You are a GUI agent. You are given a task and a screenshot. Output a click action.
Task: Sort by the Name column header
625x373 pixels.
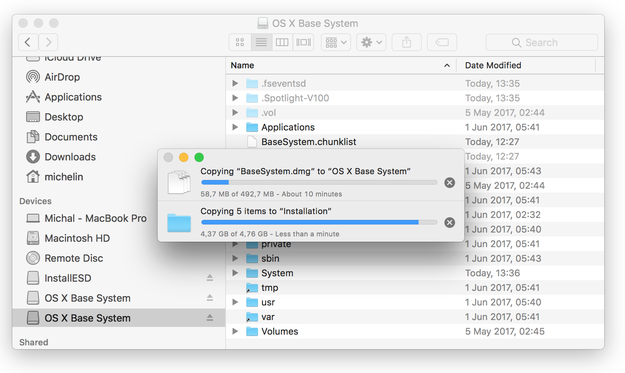click(341, 65)
